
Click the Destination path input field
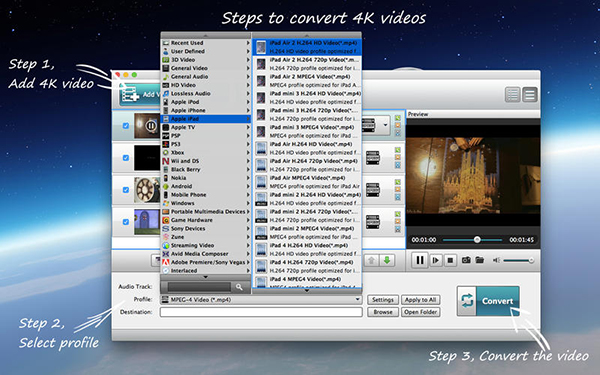point(261,312)
